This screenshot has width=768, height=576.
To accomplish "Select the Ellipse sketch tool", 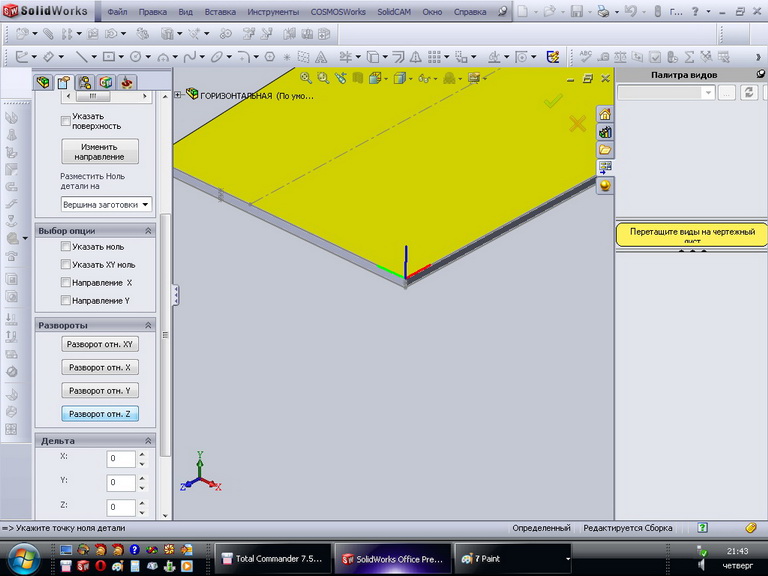I will [216, 57].
